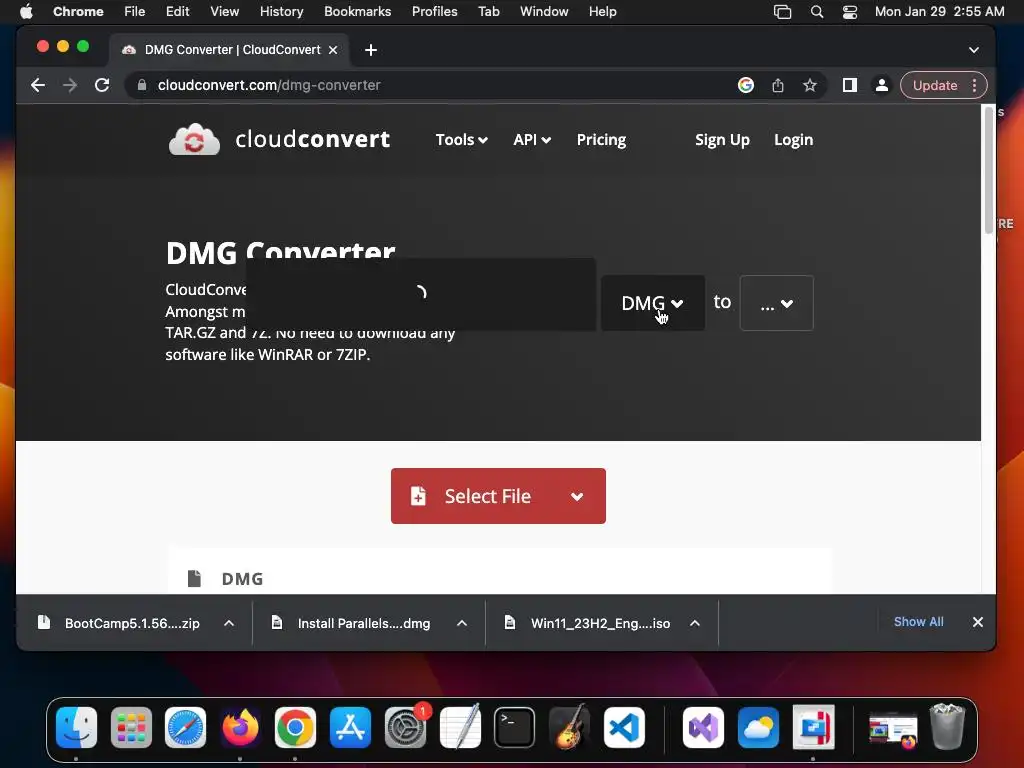
Task: Click the Sign Up link
Action: click(722, 140)
